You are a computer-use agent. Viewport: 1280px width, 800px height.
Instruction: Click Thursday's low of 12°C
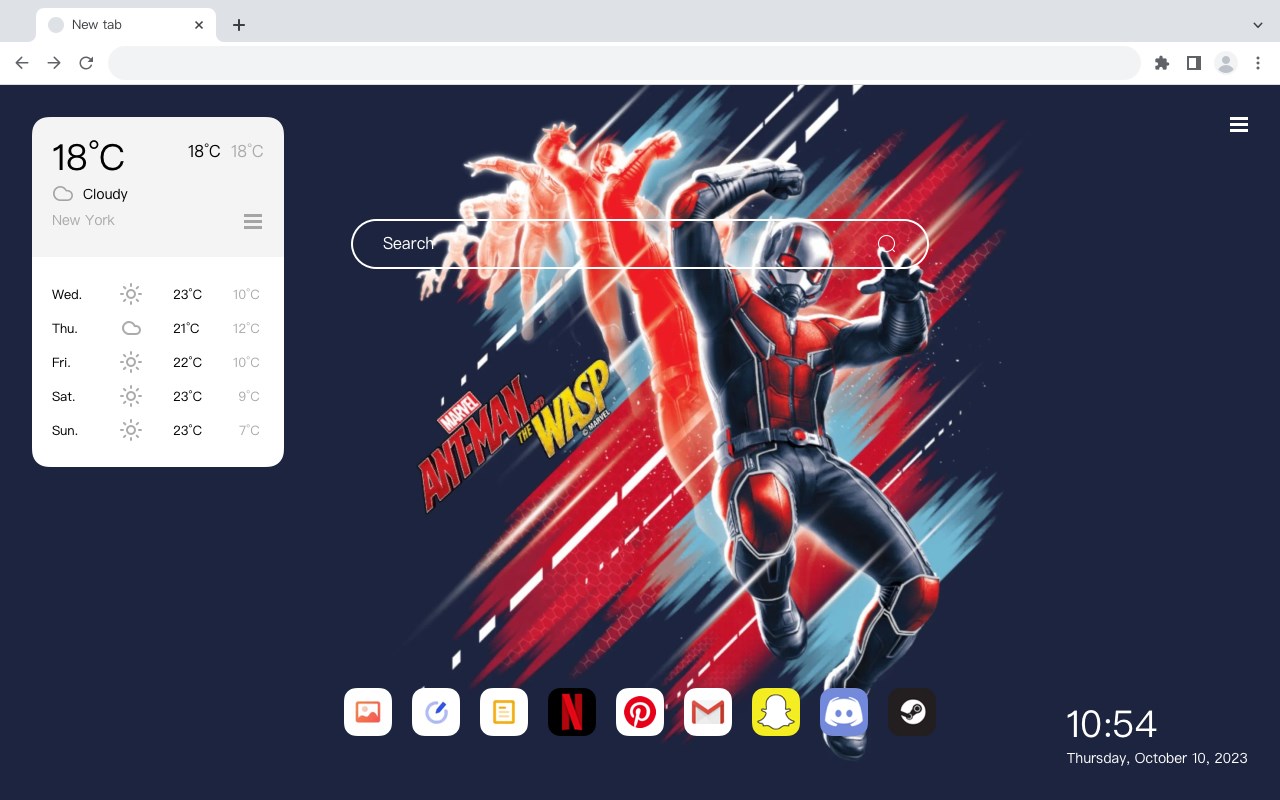point(246,328)
